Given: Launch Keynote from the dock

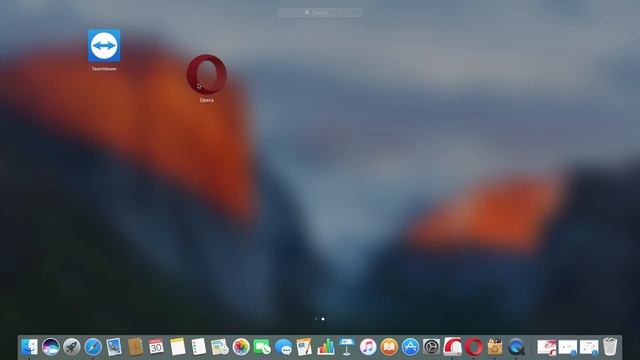Looking at the screenshot, I should pyautogui.click(x=347, y=347).
